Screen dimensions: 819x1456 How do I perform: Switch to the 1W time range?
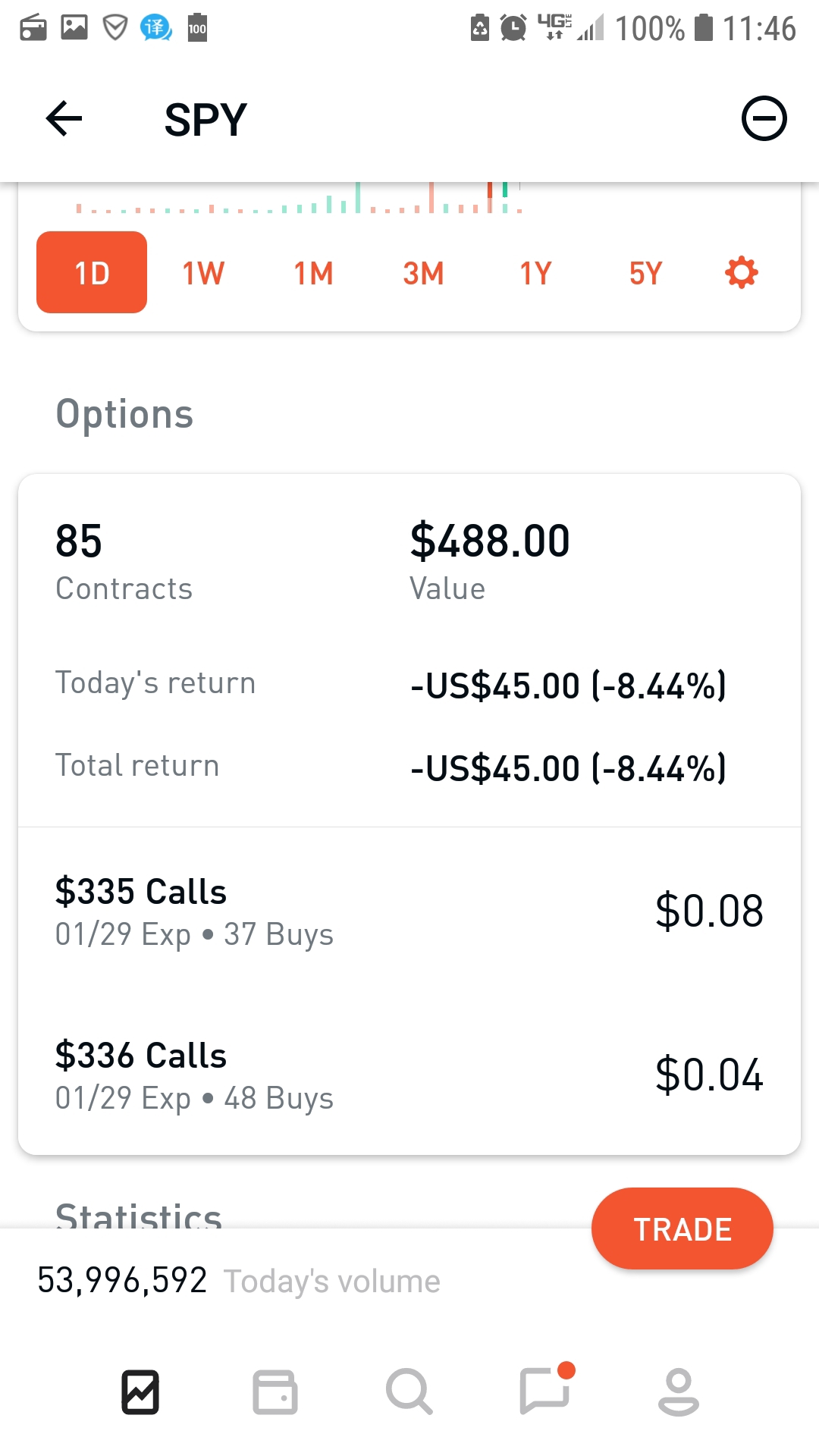pyautogui.click(x=203, y=273)
